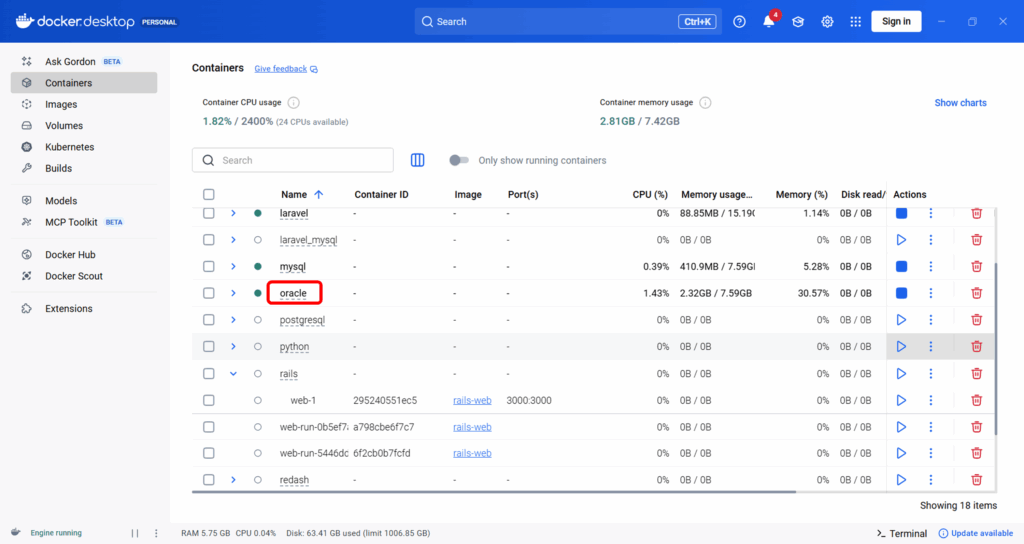Open the Learning center icon
The image size is (1024, 544).
(798, 22)
